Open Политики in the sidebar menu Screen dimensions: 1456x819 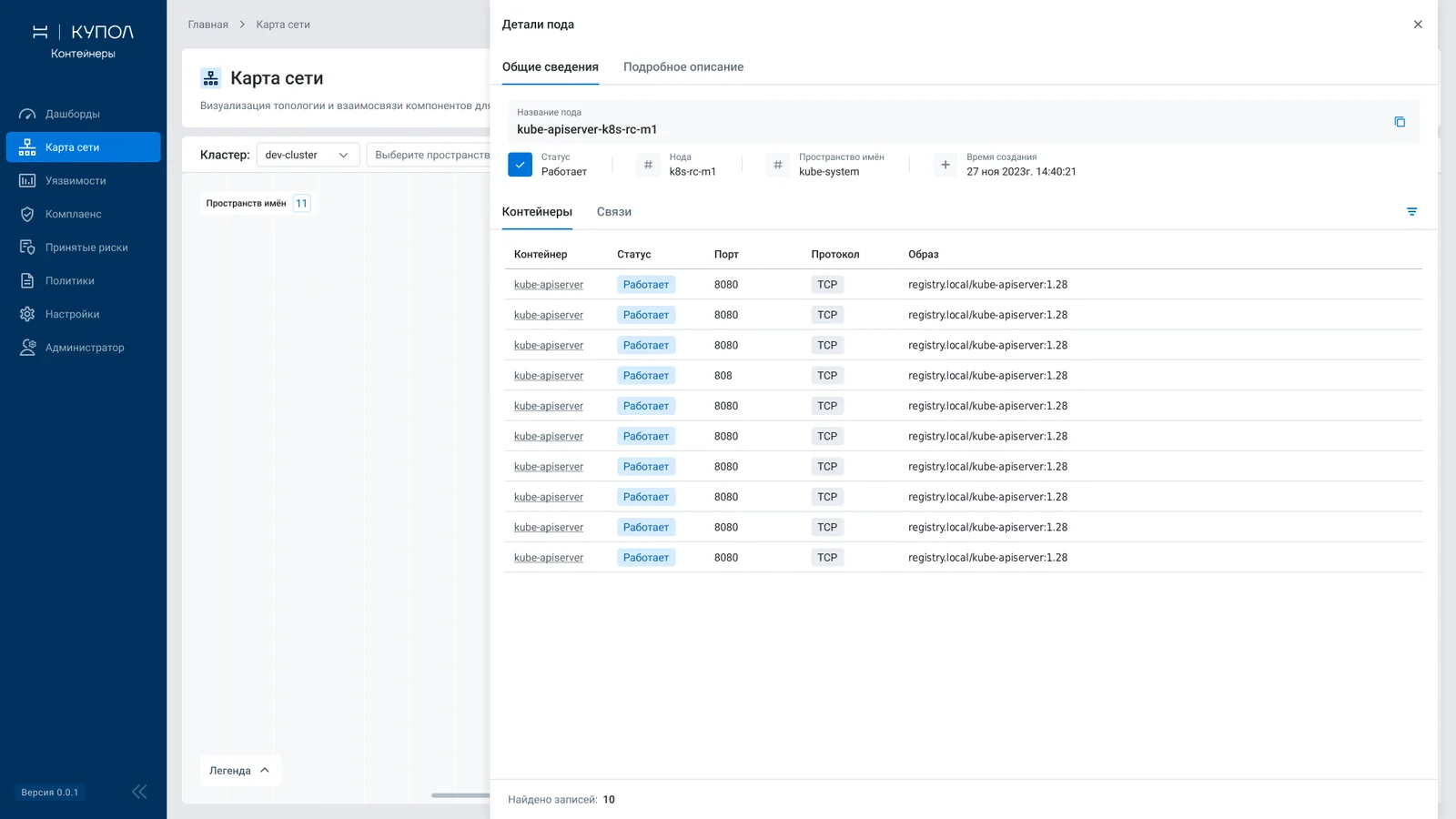(x=83, y=281)
